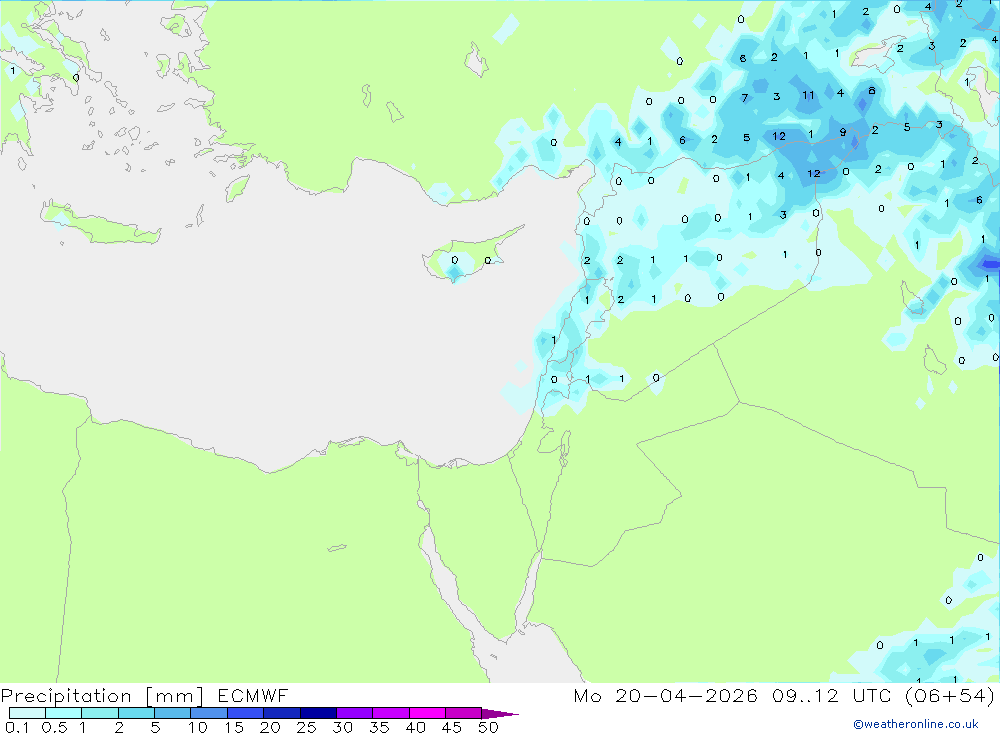This screenshot has height=733, width=1000.
Task: Pick the 15–20 mm legend color swatch
Action: (246, 713)
